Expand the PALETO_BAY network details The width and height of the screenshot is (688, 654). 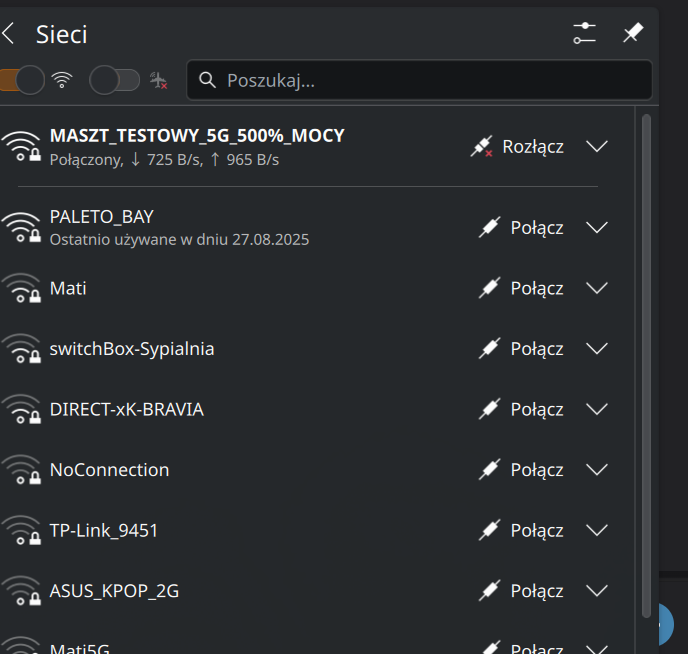(x=597, y=228)
